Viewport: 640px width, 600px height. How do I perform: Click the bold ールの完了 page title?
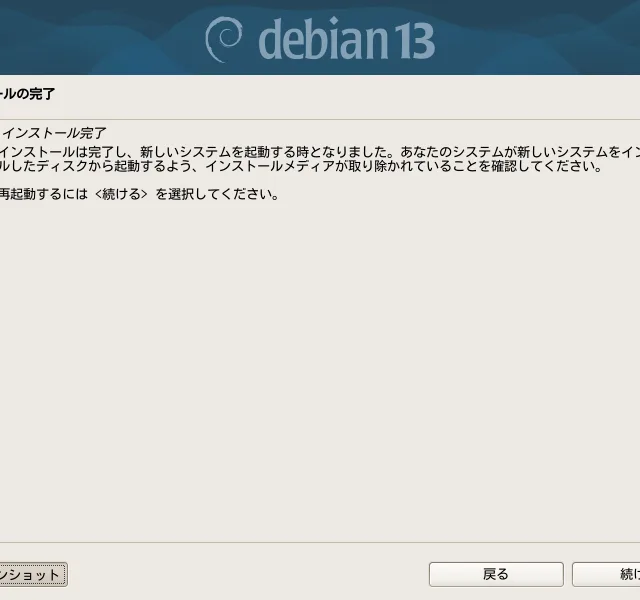(27, 94)
